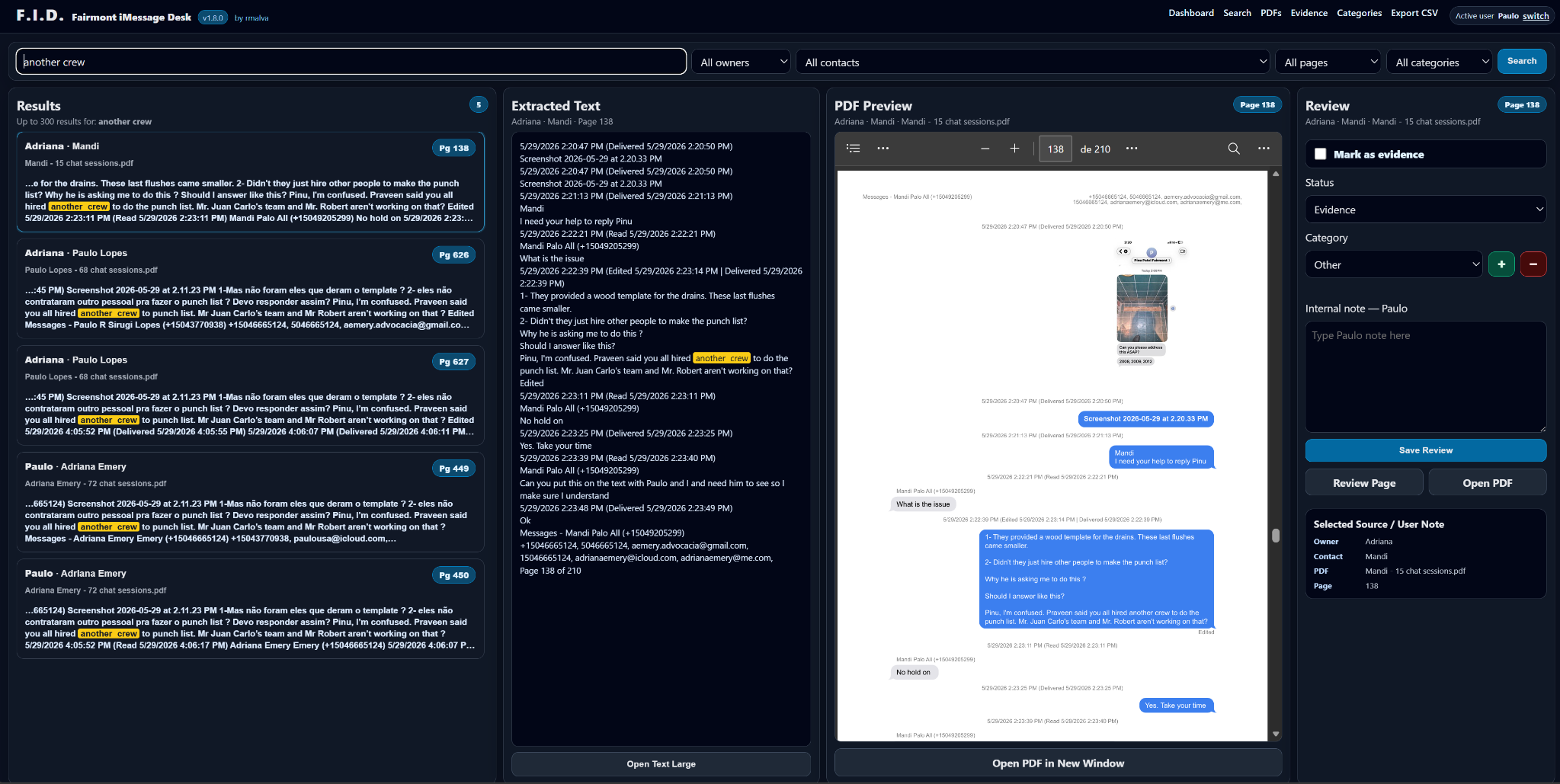Click the internal note text area
The height and width of the screenshot is (784, 1560).
(x=1425, y=376)
